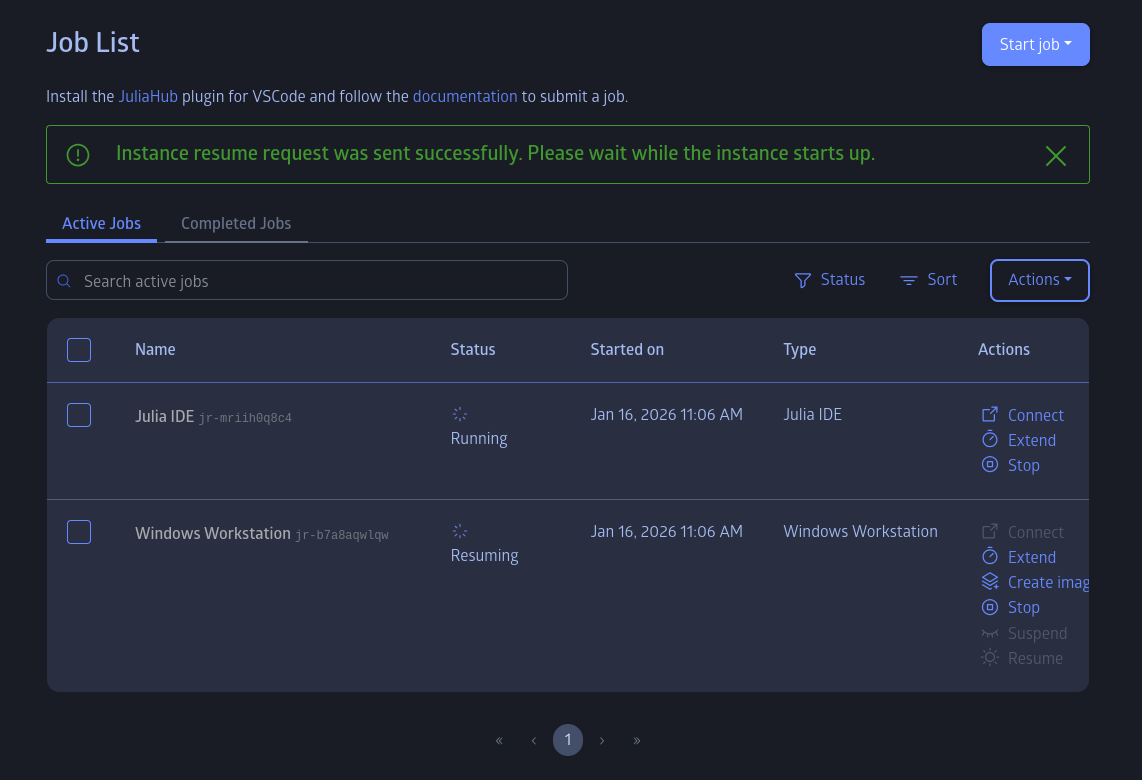Image resolution: width=1142 pixels, height=780 pixels.
Task: Click the Stop icon for the Julia IDE job
Action: (x=989, y=465)
